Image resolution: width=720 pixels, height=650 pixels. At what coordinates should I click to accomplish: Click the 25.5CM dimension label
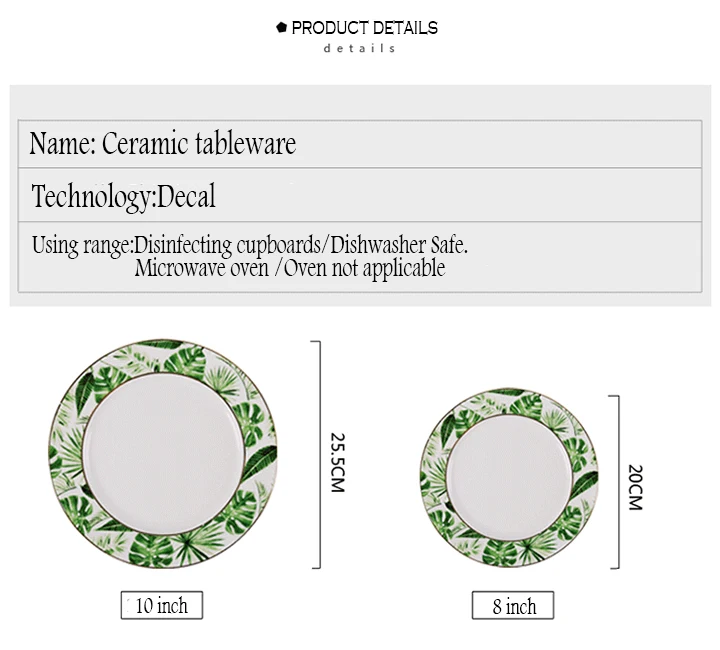338,462
